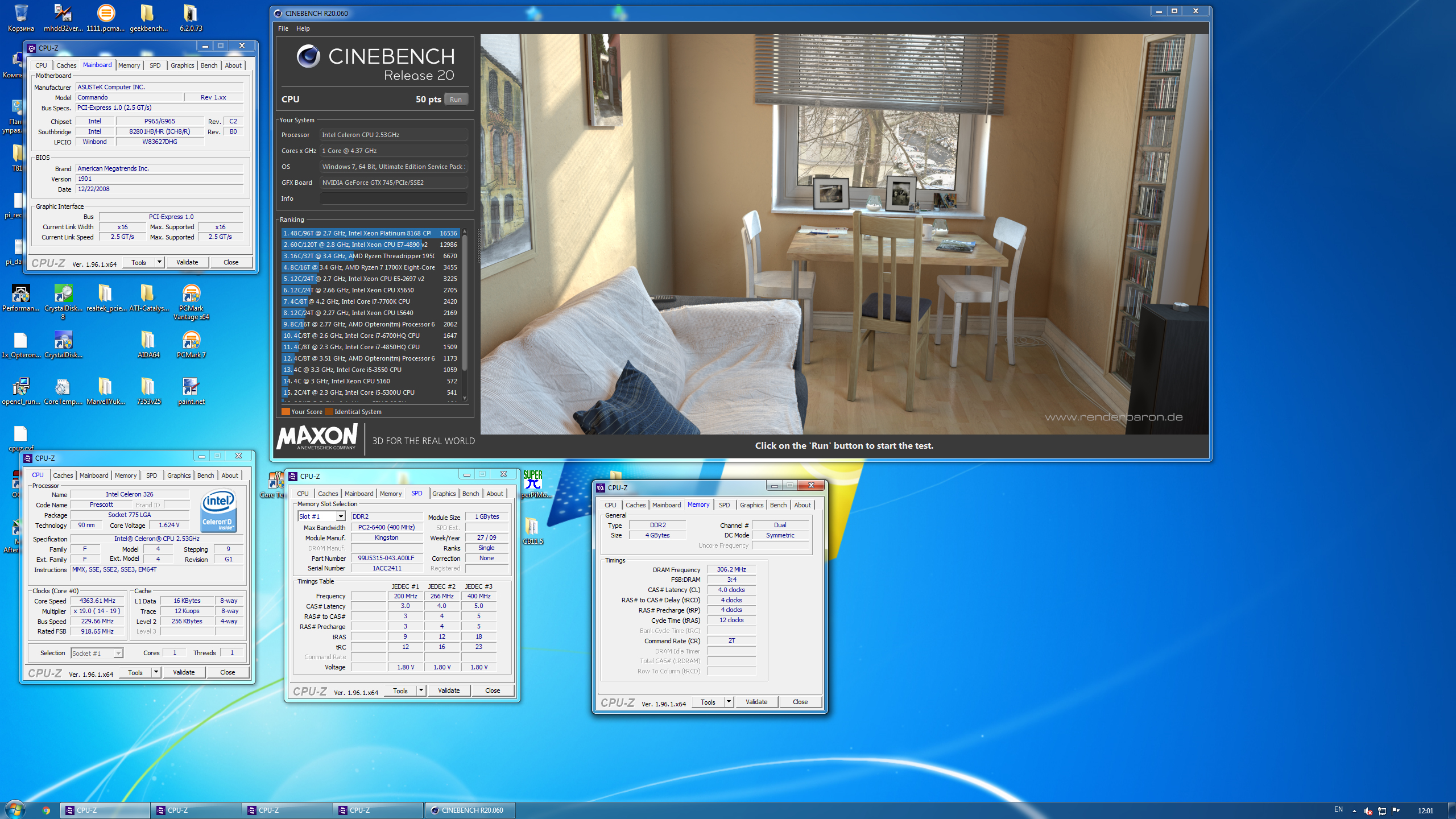Launch PCMark 7 desktop icon
Image resolution: width=1456 pixels, height=819 pixels.
tap(191, 345)
